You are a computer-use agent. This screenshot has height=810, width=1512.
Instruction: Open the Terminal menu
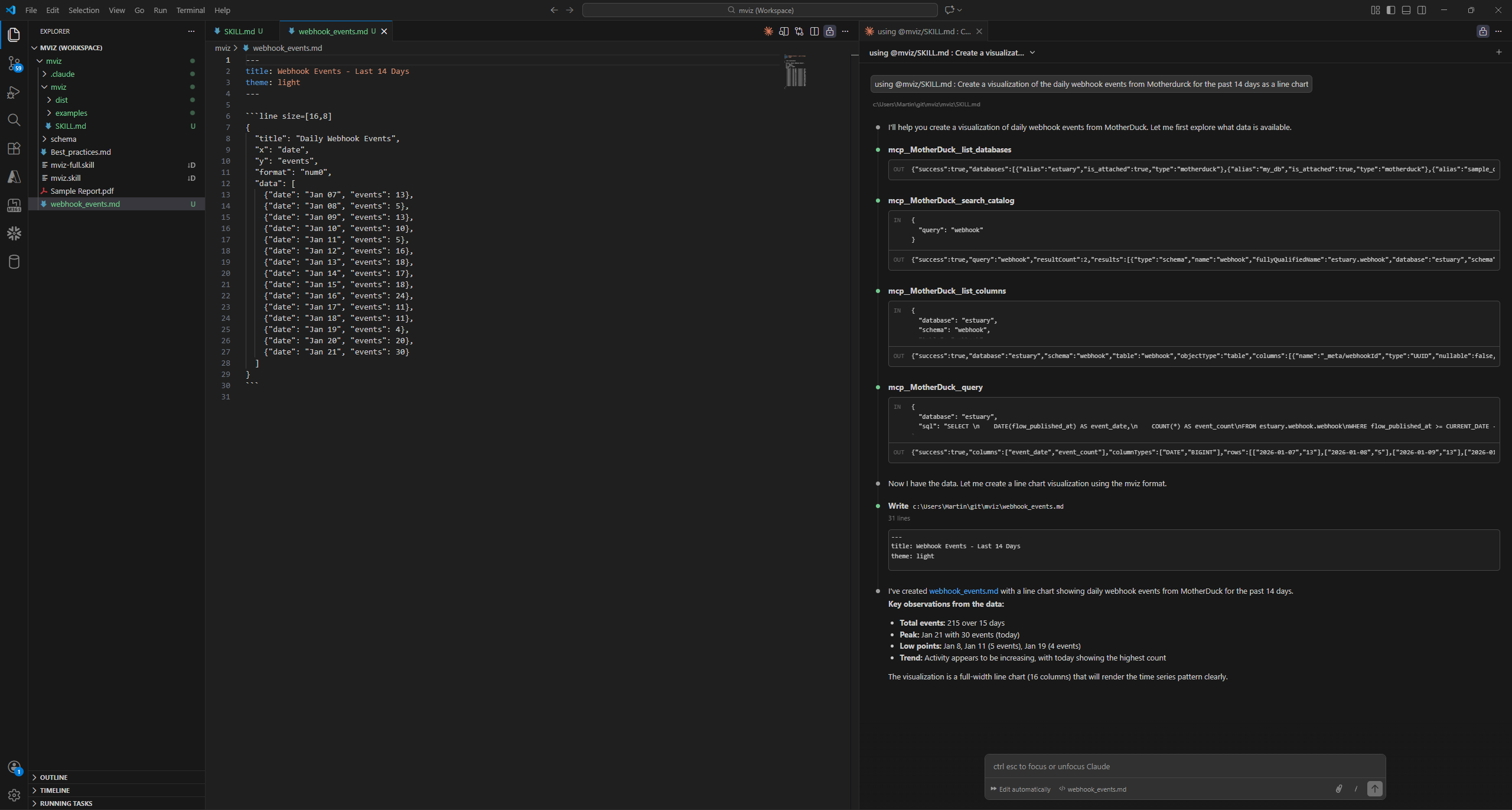pyautogui.click(x=190, y=10)
